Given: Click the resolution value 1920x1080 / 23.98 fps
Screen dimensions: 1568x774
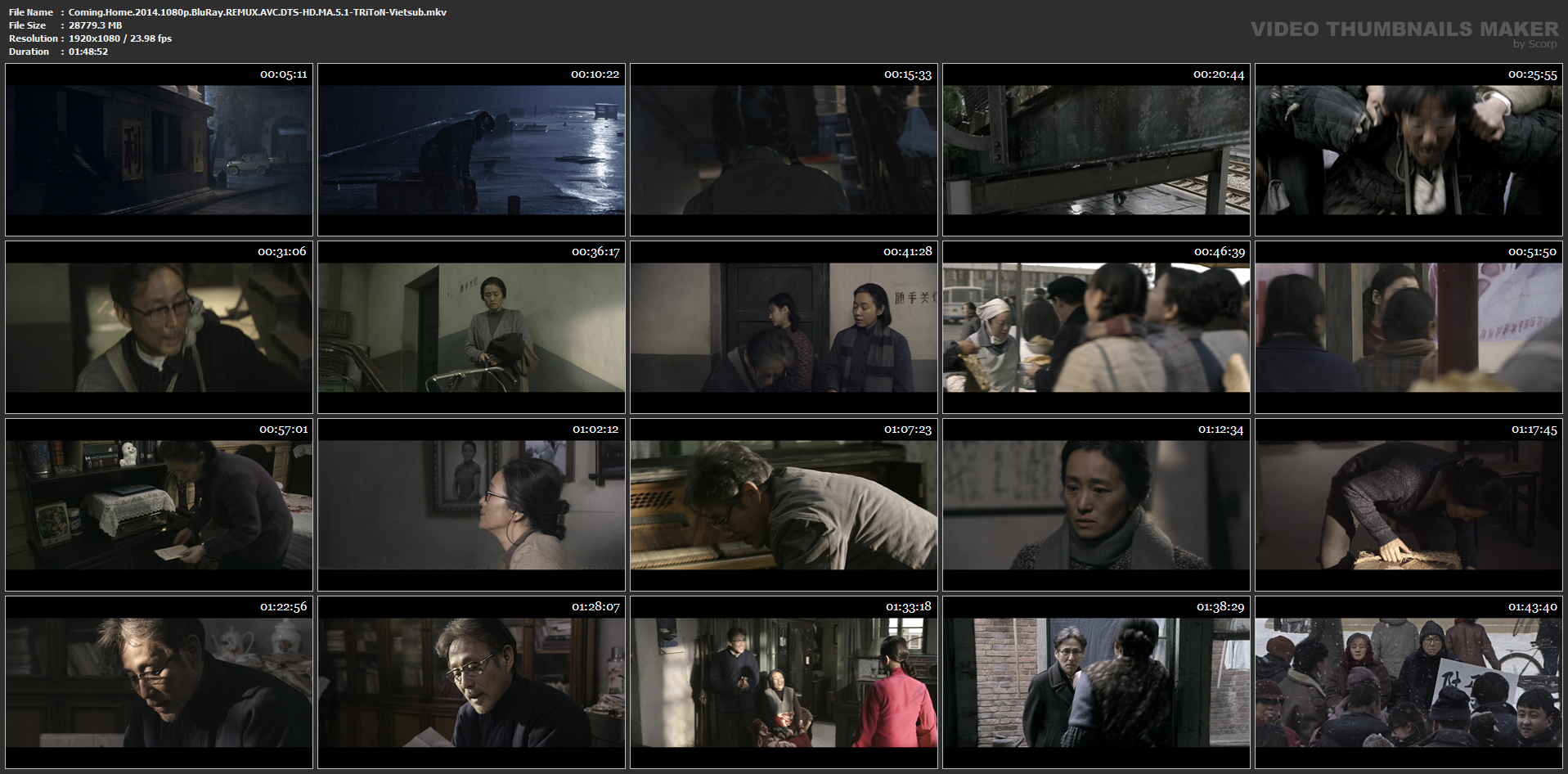Looking at the screenshot, I should pyautogui.click(x=120, y=38).
